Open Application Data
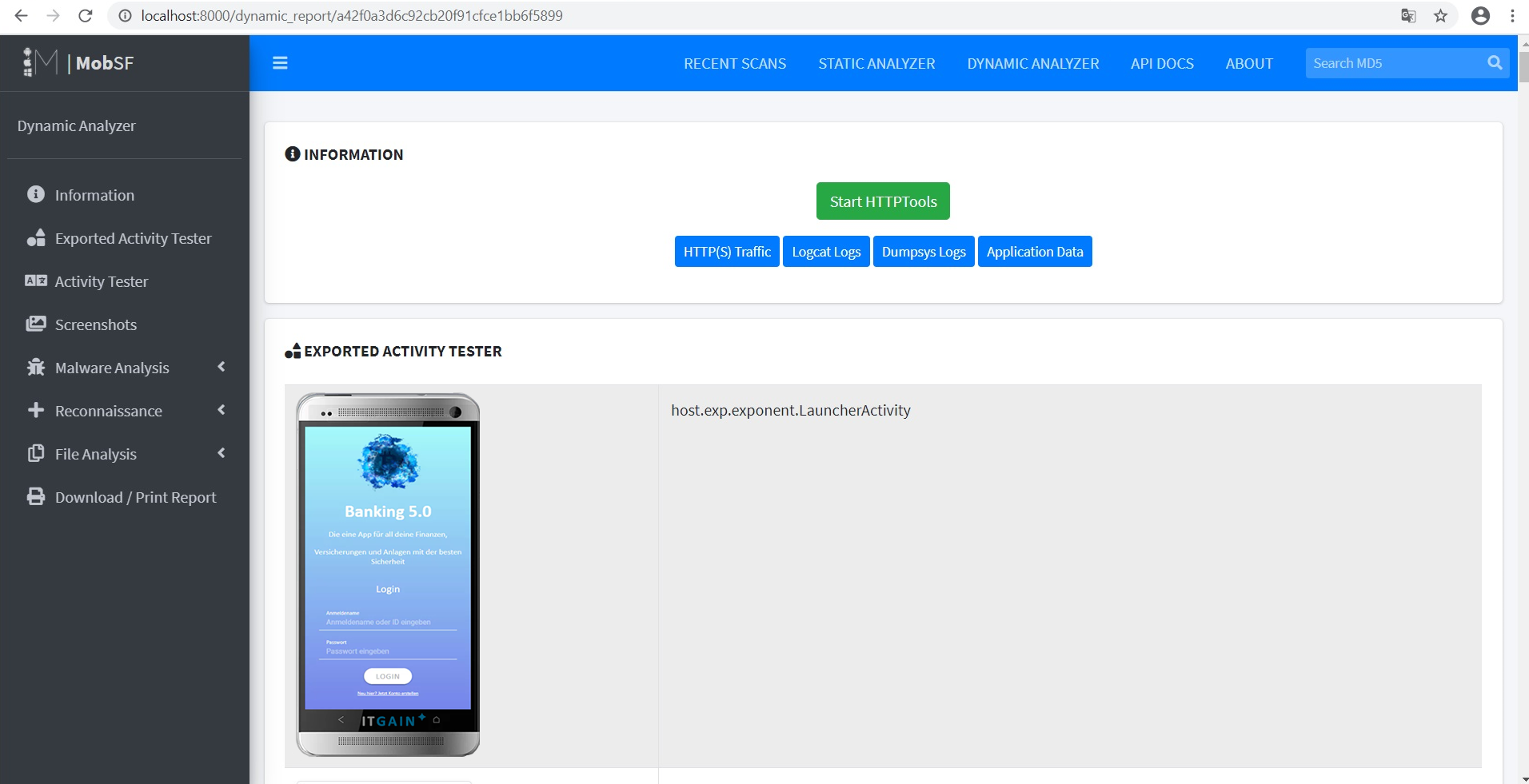This screenshot has height=784, width=1529. 1035,252
